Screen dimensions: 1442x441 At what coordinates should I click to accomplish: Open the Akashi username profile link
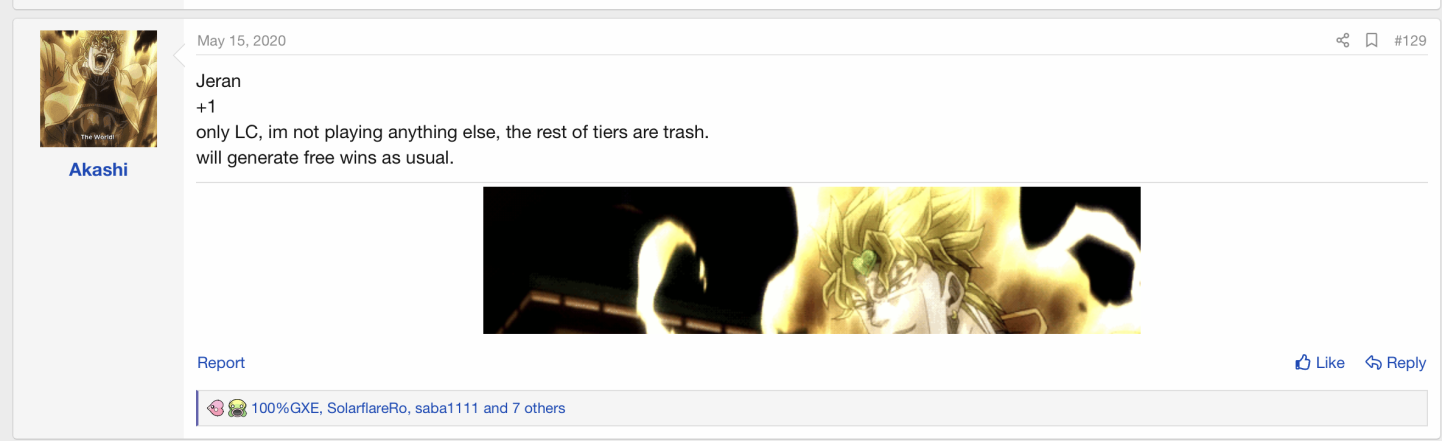(98, 170)
